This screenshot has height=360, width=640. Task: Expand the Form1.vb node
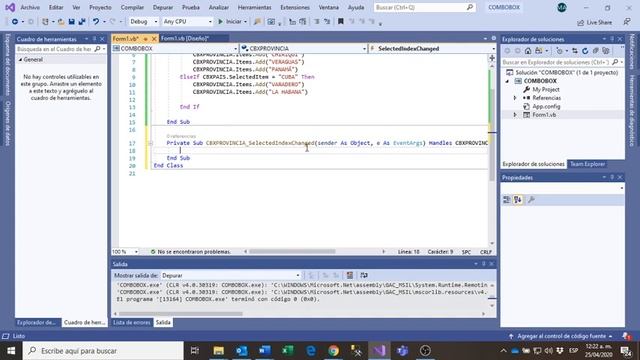click(x=515, y=115)
